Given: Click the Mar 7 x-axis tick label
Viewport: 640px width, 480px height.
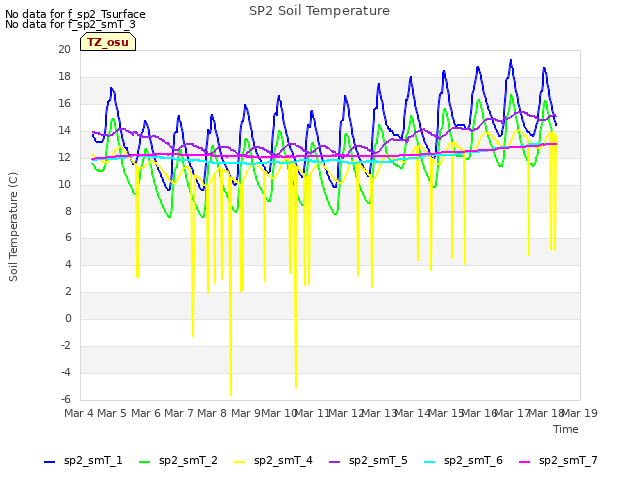Looking at the screenshot, I should coord(179,413).
